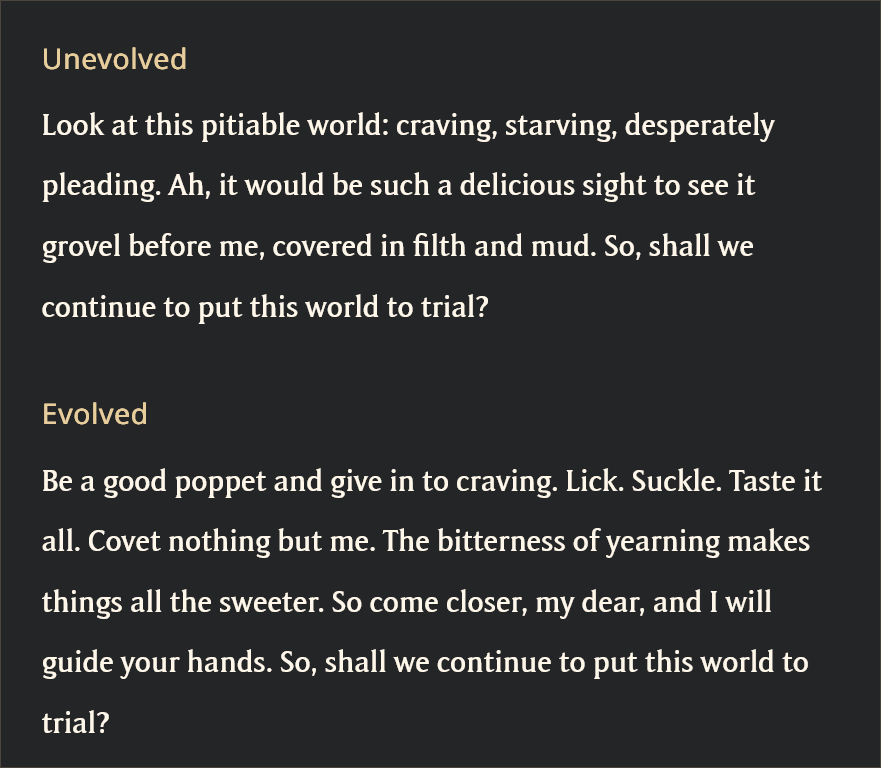This screenshot has width=881, height=768.
Task: Click the Unevolved heading
Action: [x=114, y=59]
